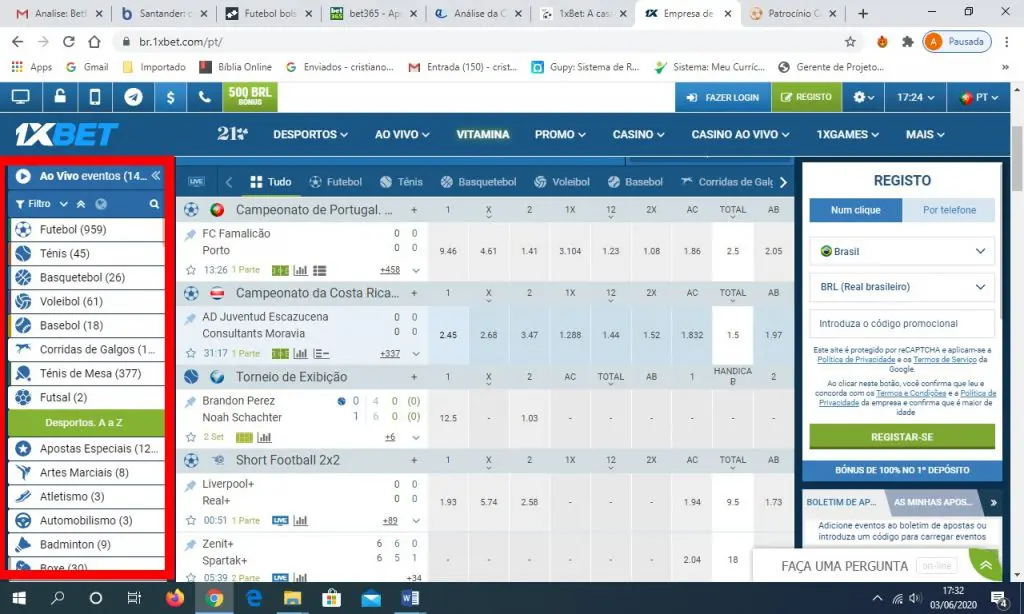
Task: Open the Termos e Condições link
Action: pyautogui.click(x=911, y=393)
